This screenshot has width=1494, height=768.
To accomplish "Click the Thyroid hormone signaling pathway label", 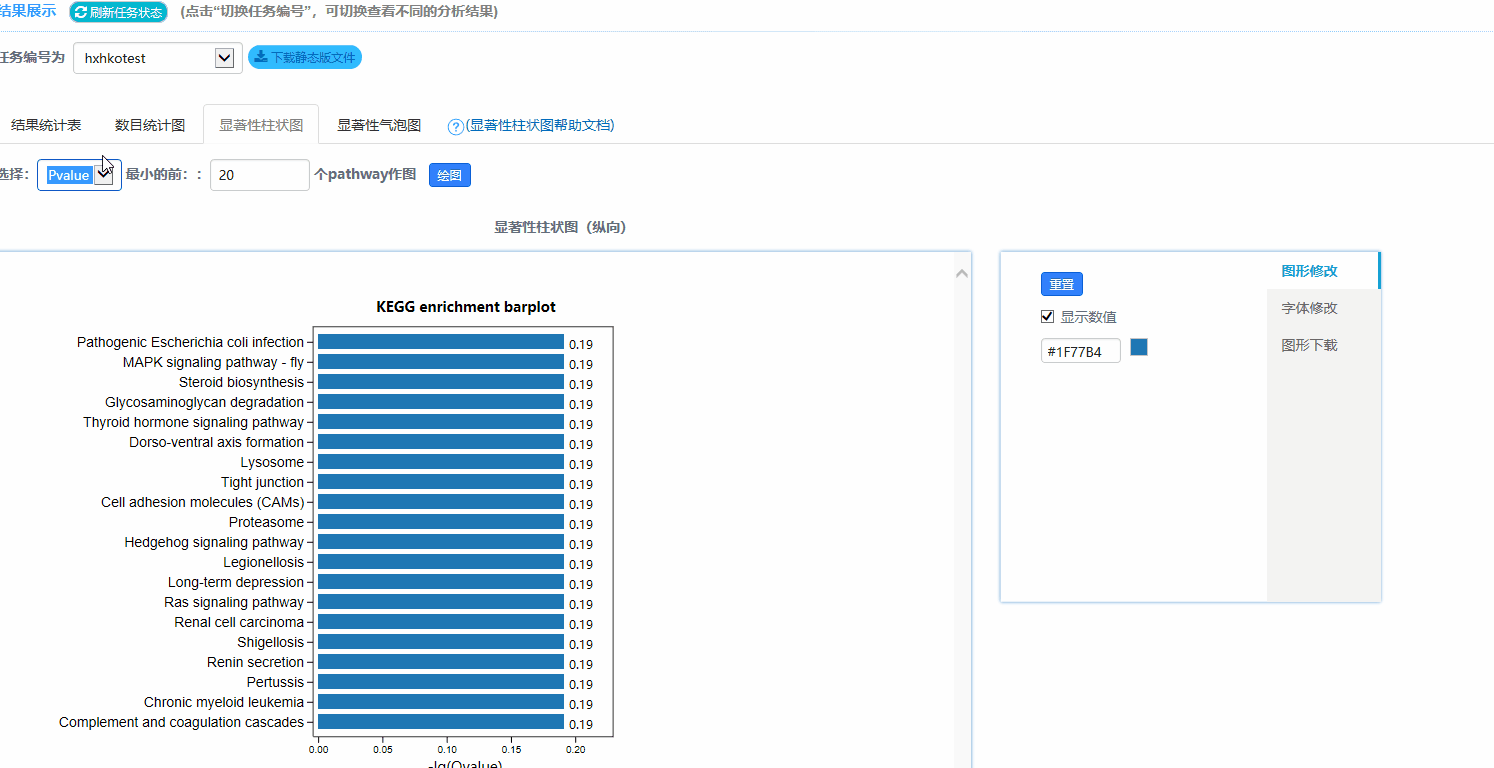I will point(193,422).
